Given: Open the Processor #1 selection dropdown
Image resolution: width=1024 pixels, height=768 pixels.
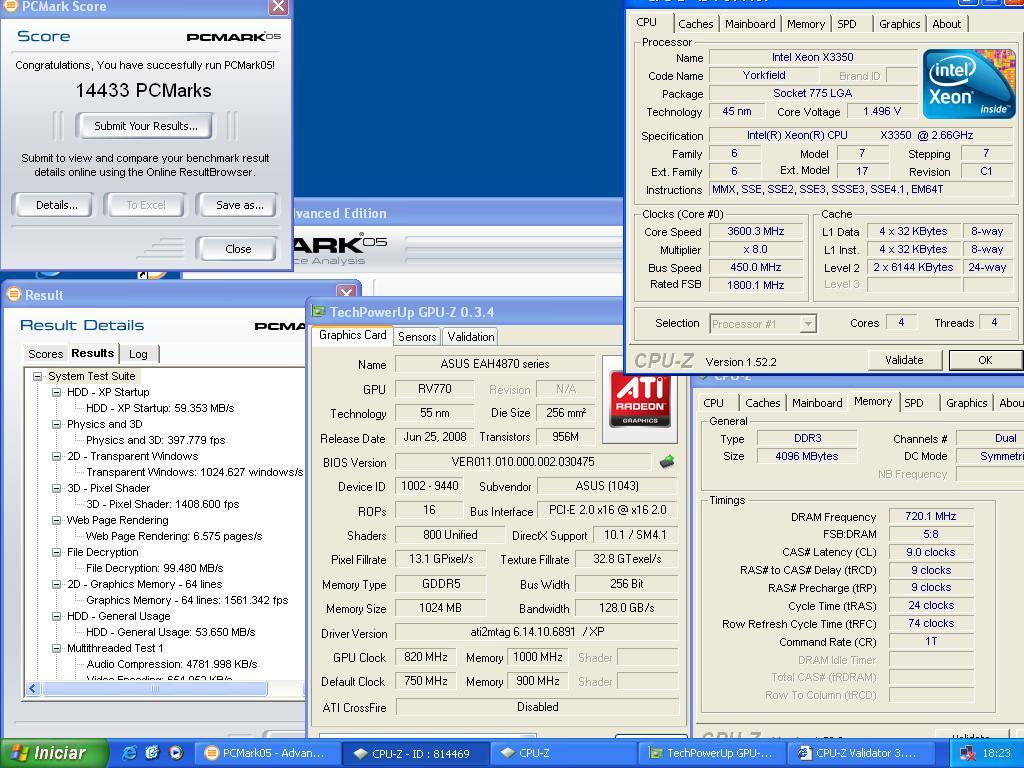Looking at the screenshot, I should 808,324.
